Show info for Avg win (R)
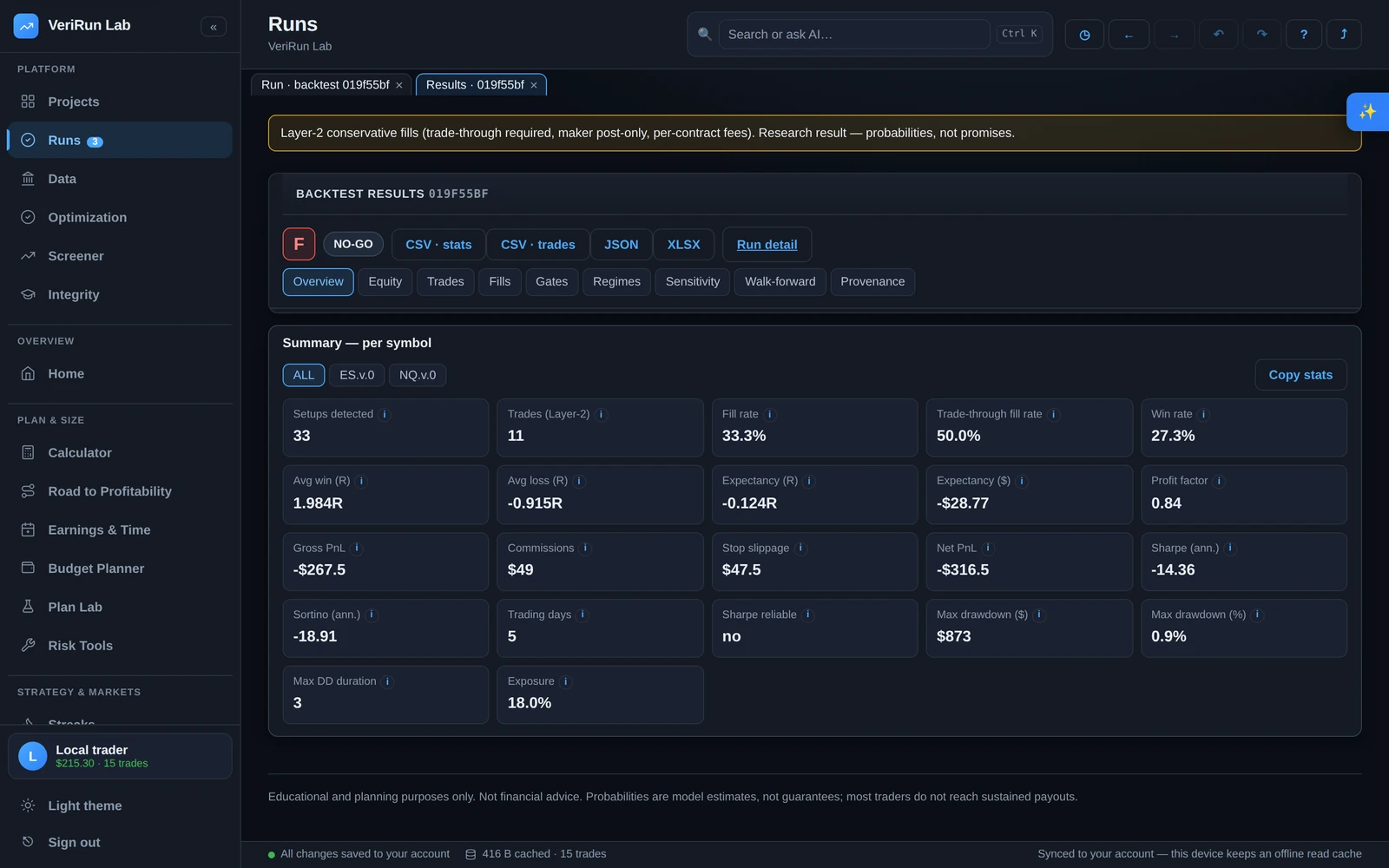The width and height of the screenshot is (1389, 868). tap(362, 481)
